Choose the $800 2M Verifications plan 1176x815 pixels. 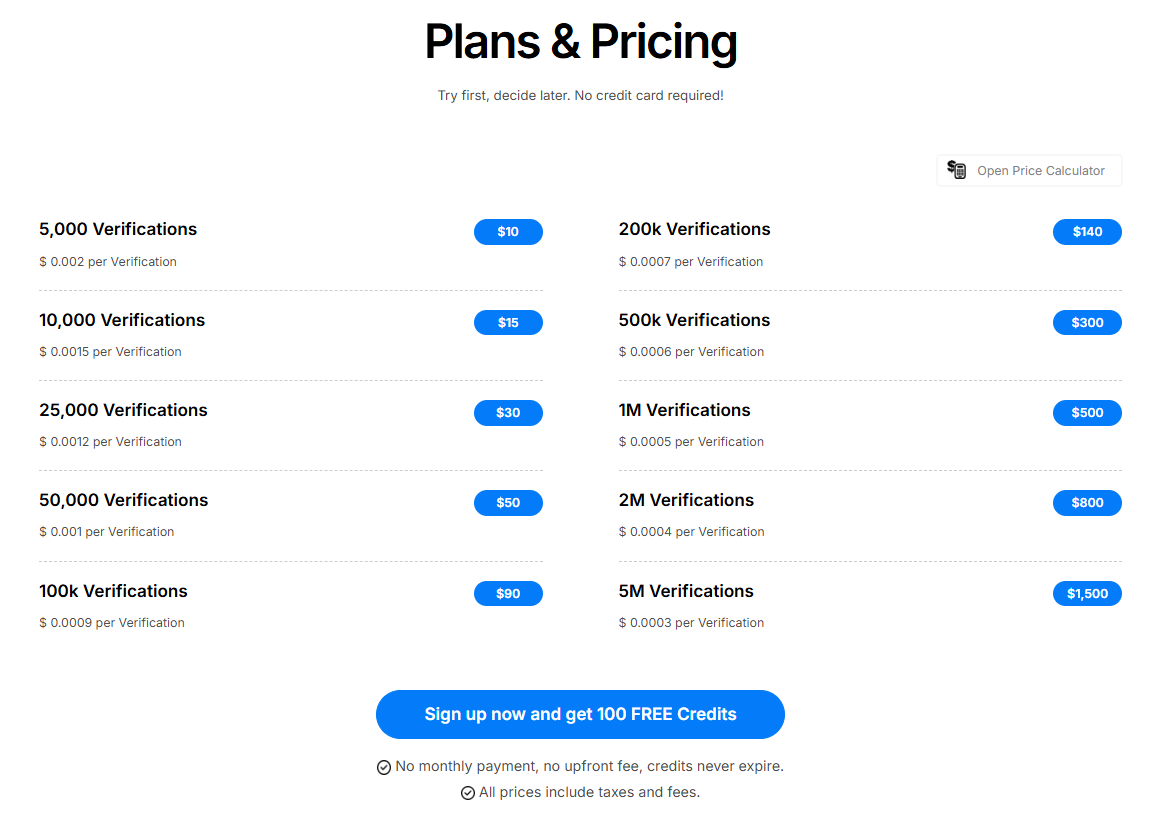1087,502
